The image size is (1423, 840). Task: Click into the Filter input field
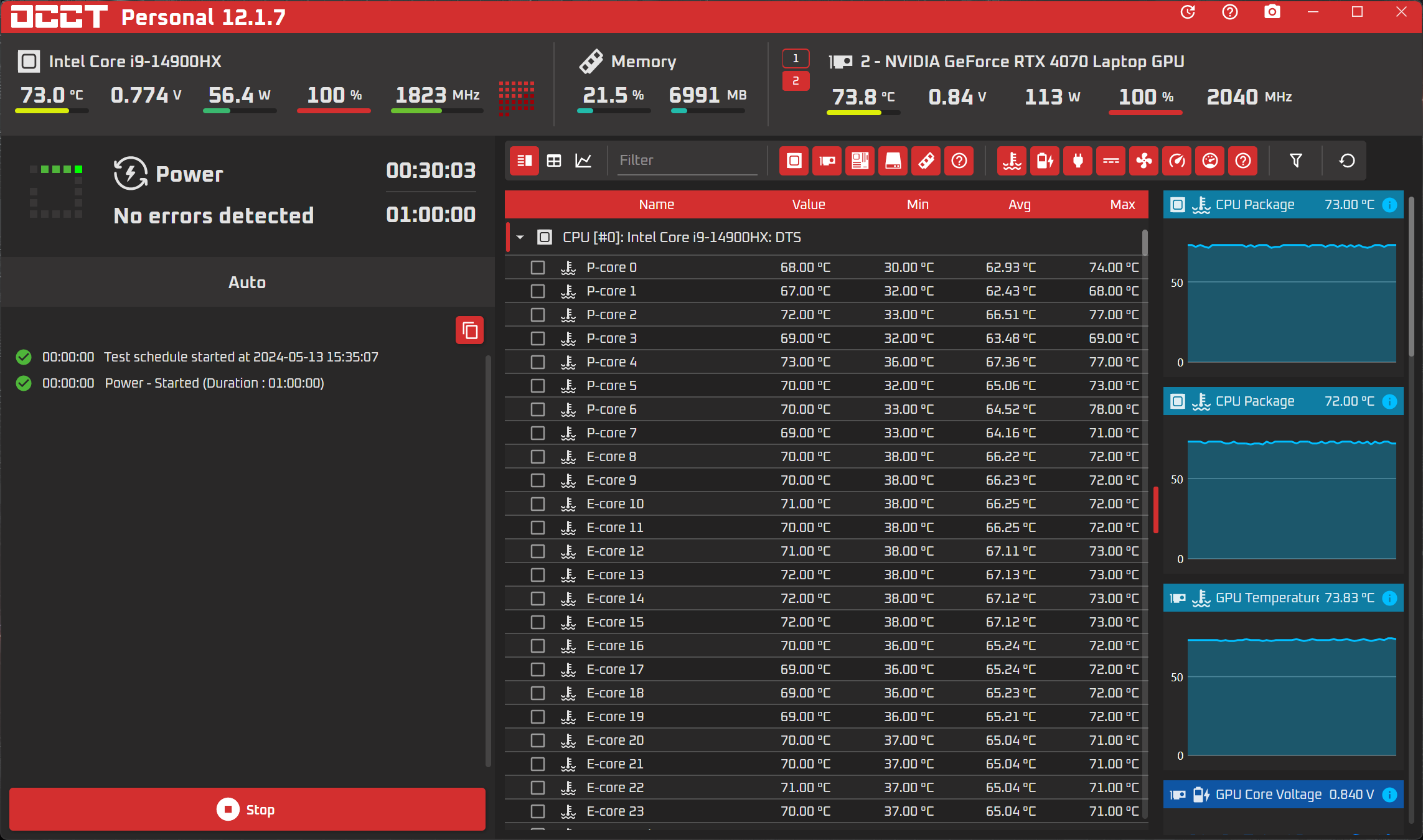pos(687,161)
